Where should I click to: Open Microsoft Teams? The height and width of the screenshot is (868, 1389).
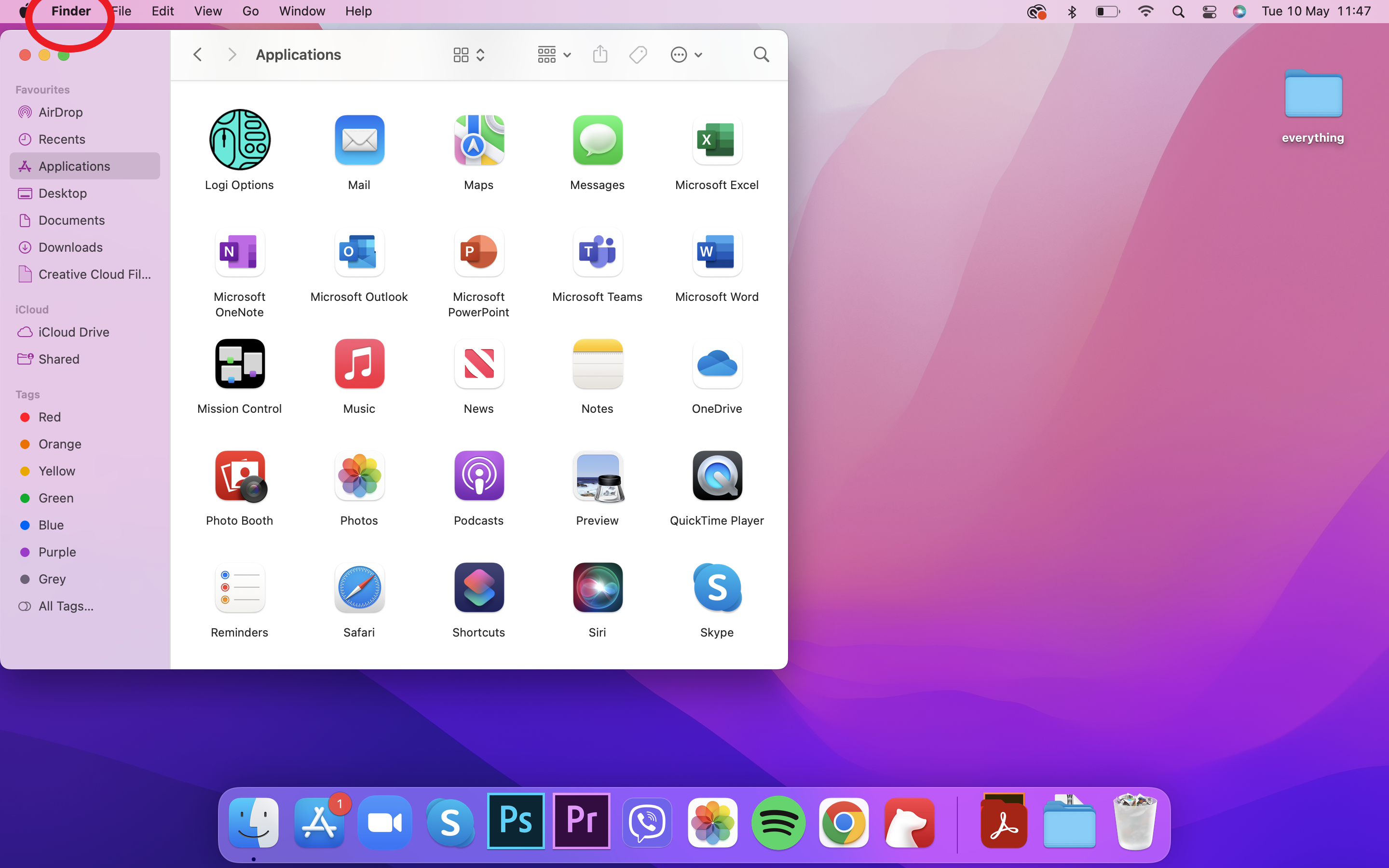(598, 251)
